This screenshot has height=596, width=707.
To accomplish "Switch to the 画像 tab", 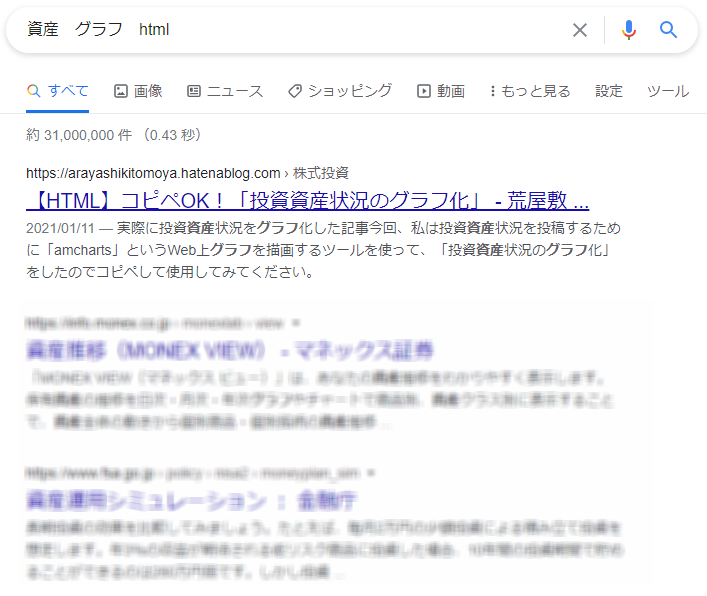I will click(x=138, y=91).
